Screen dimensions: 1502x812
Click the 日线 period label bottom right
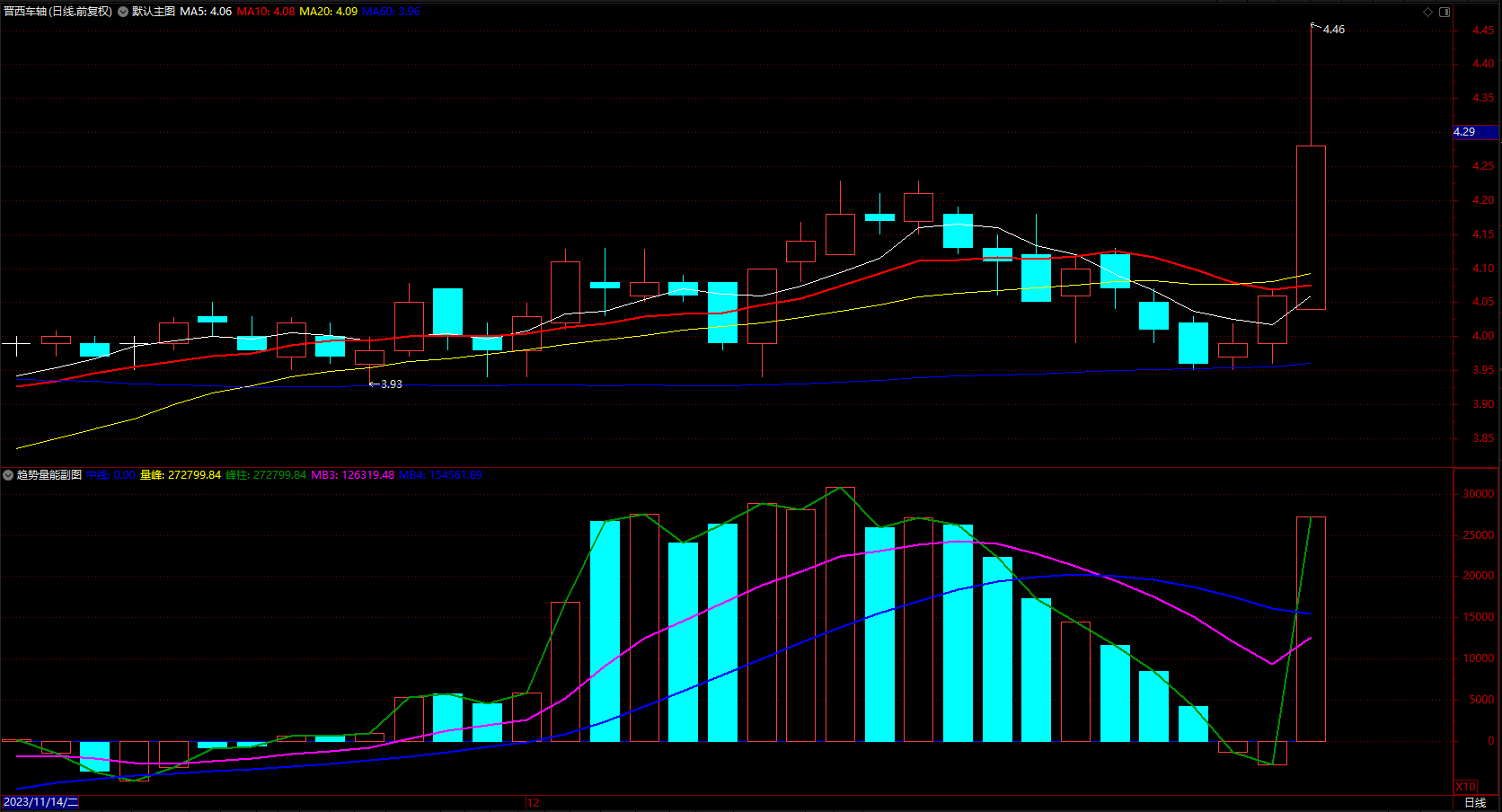[x=1475, y=802]
